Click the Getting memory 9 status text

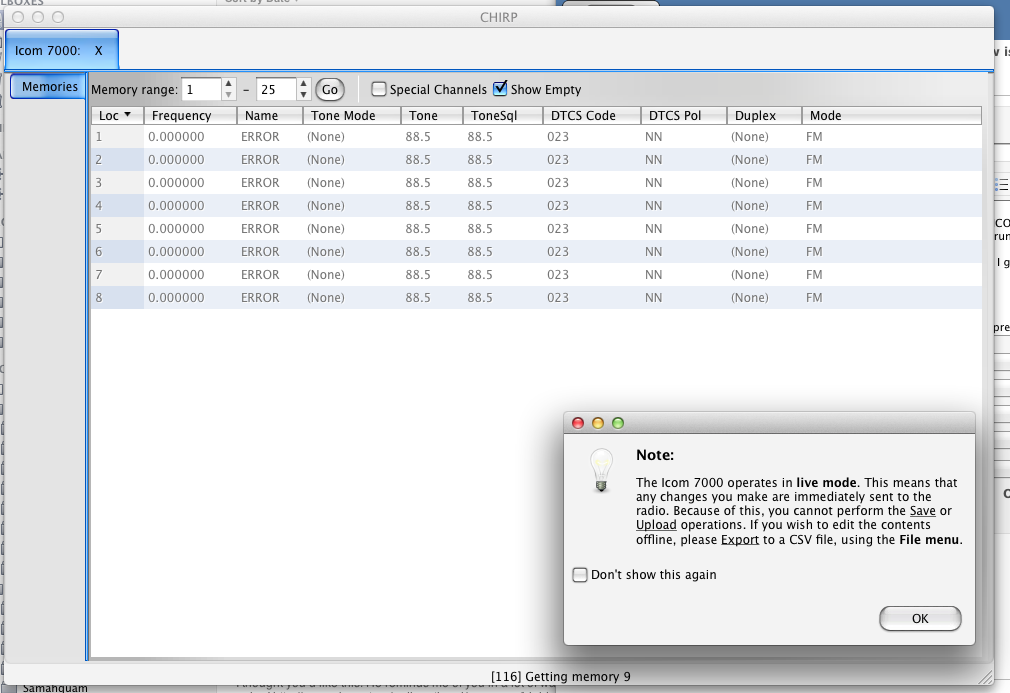[x=560, y=676]
